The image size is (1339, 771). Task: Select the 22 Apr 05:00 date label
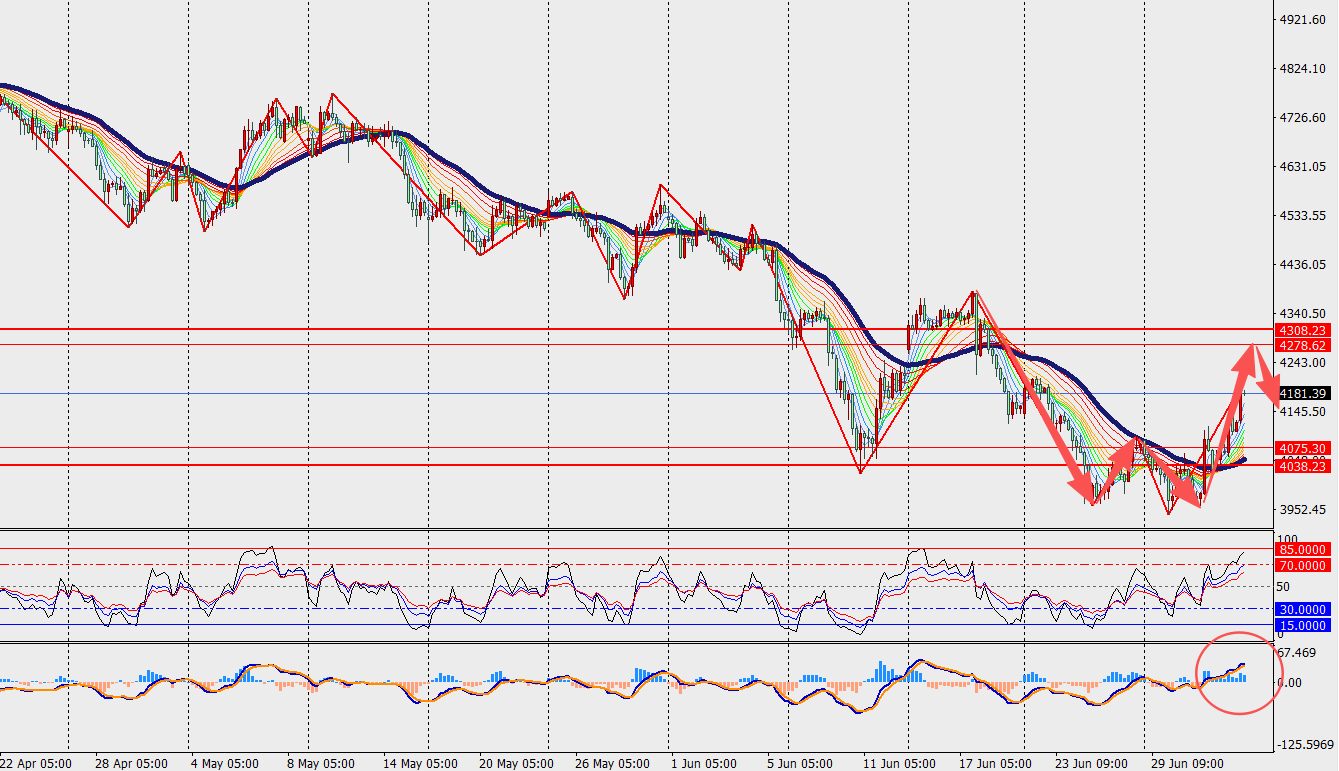tap(36, 763)
